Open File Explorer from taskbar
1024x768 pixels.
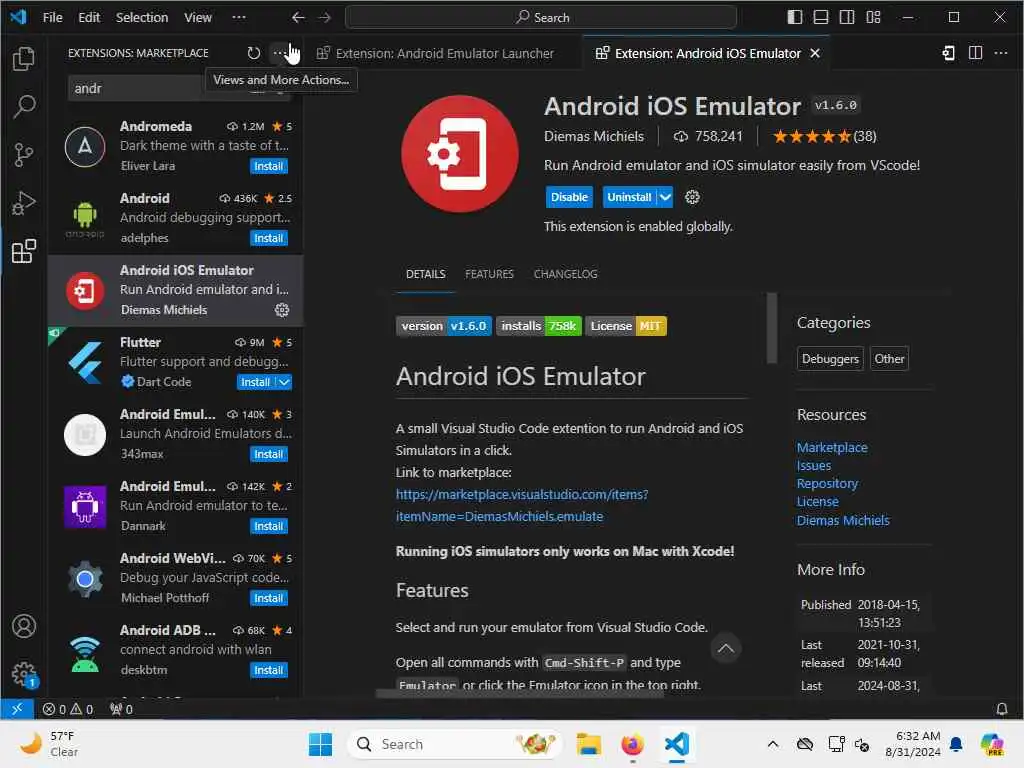click(x=588, y=744)
